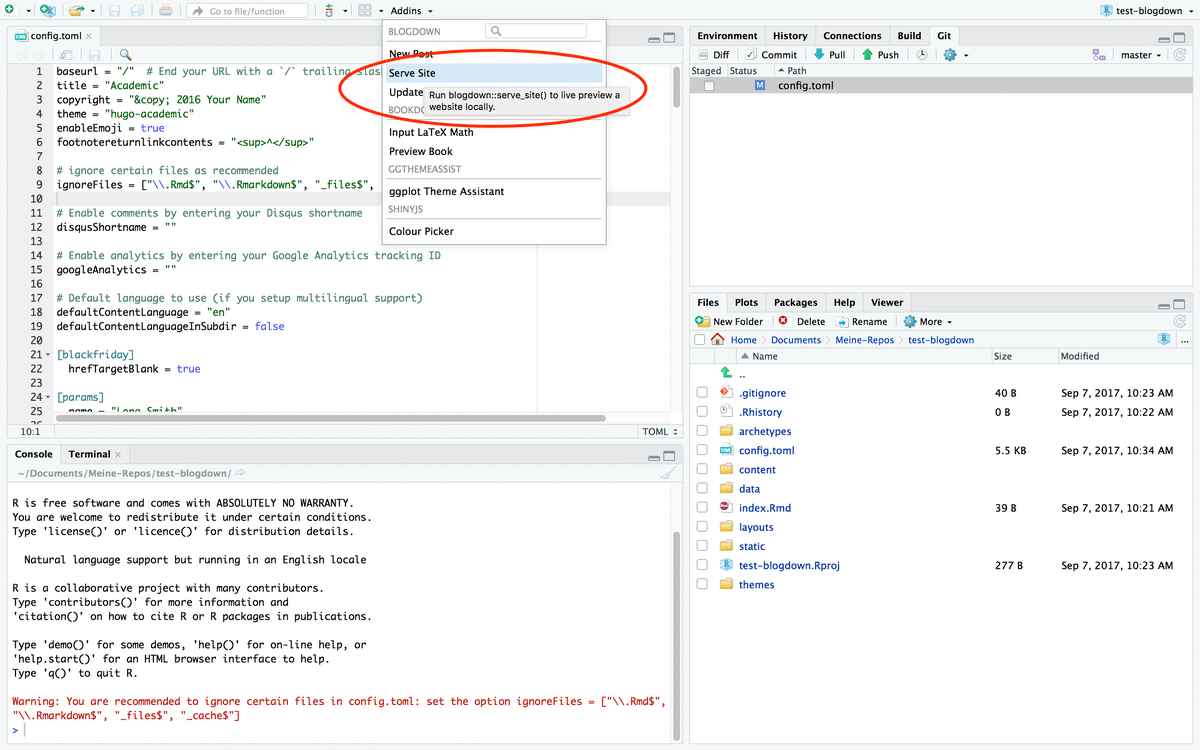Screen dimensions: 1200x750
Task: Click the New Branch icon in the Git pane
Action: 1099,55
